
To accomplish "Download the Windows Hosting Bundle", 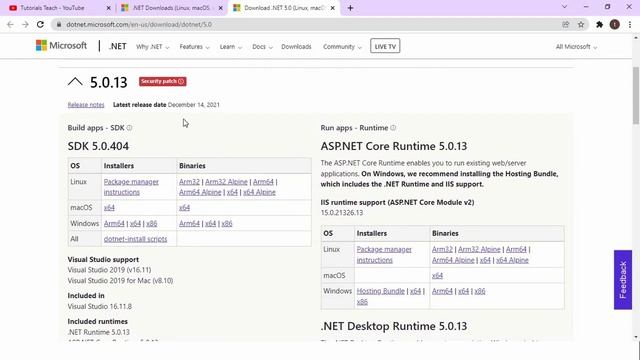I will [x=381, y=291].
